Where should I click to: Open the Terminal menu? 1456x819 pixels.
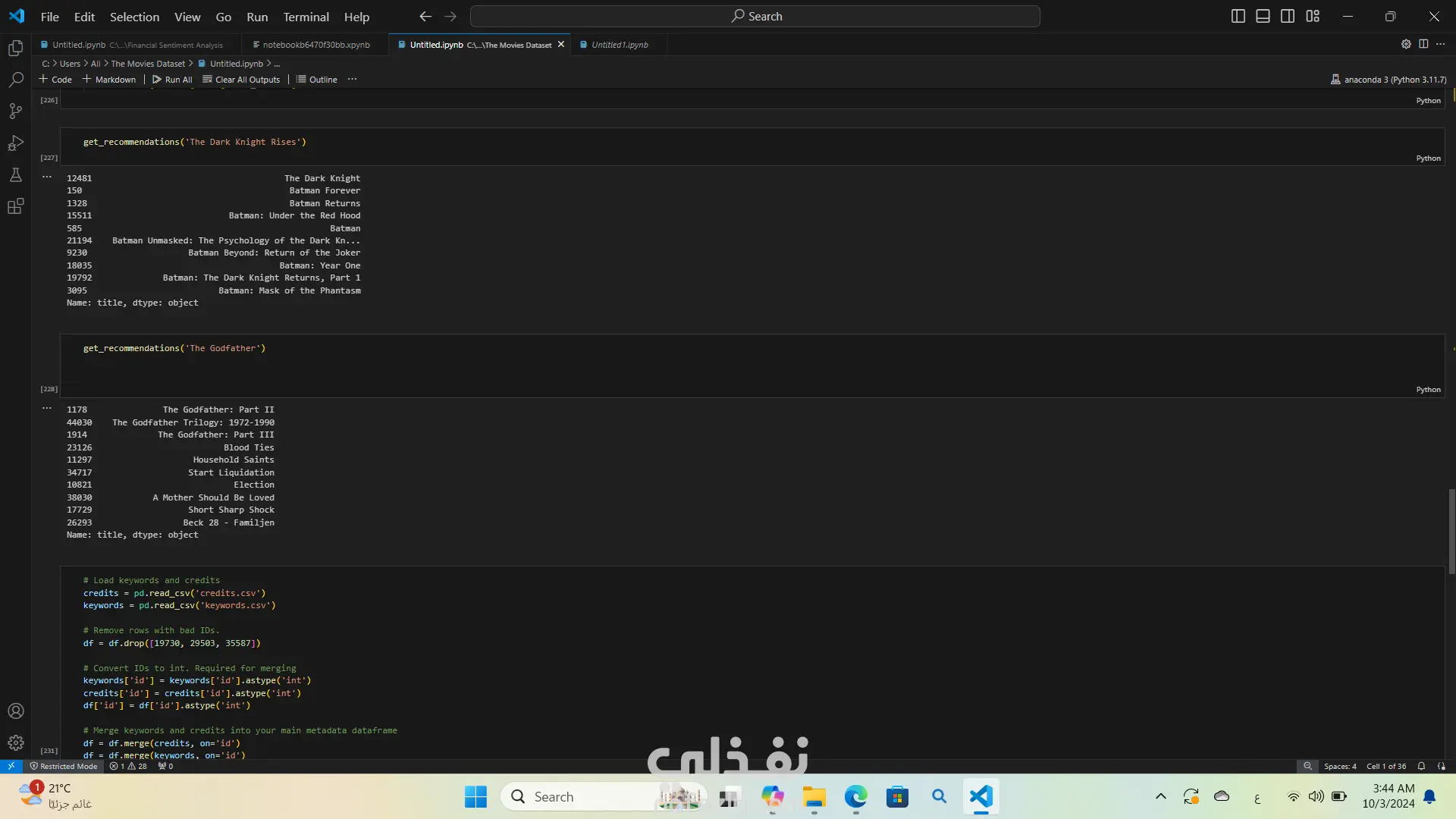point(306,17)
